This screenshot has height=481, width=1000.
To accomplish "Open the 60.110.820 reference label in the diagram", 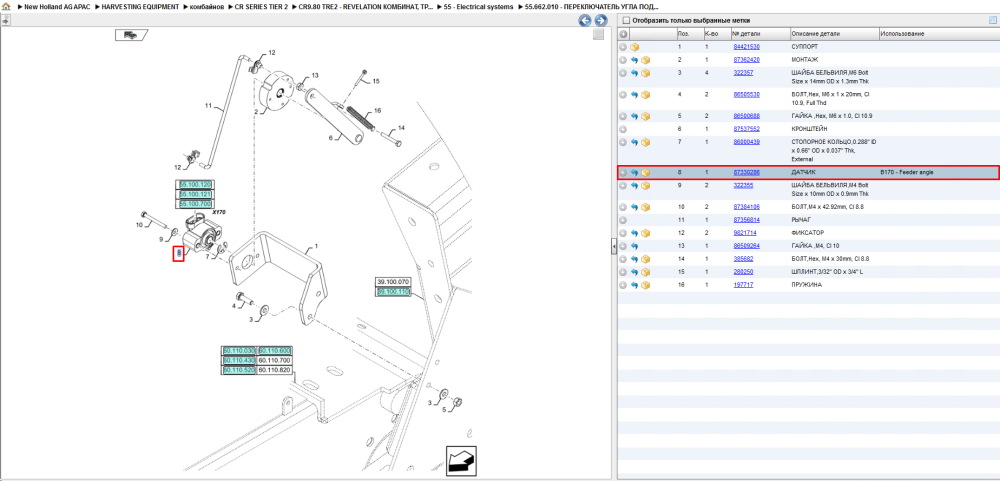I will (x=274, y=370).
